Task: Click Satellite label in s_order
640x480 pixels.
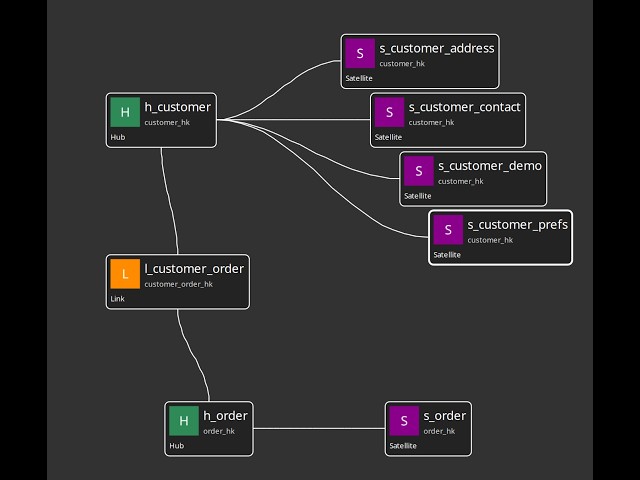Action: 403,446
